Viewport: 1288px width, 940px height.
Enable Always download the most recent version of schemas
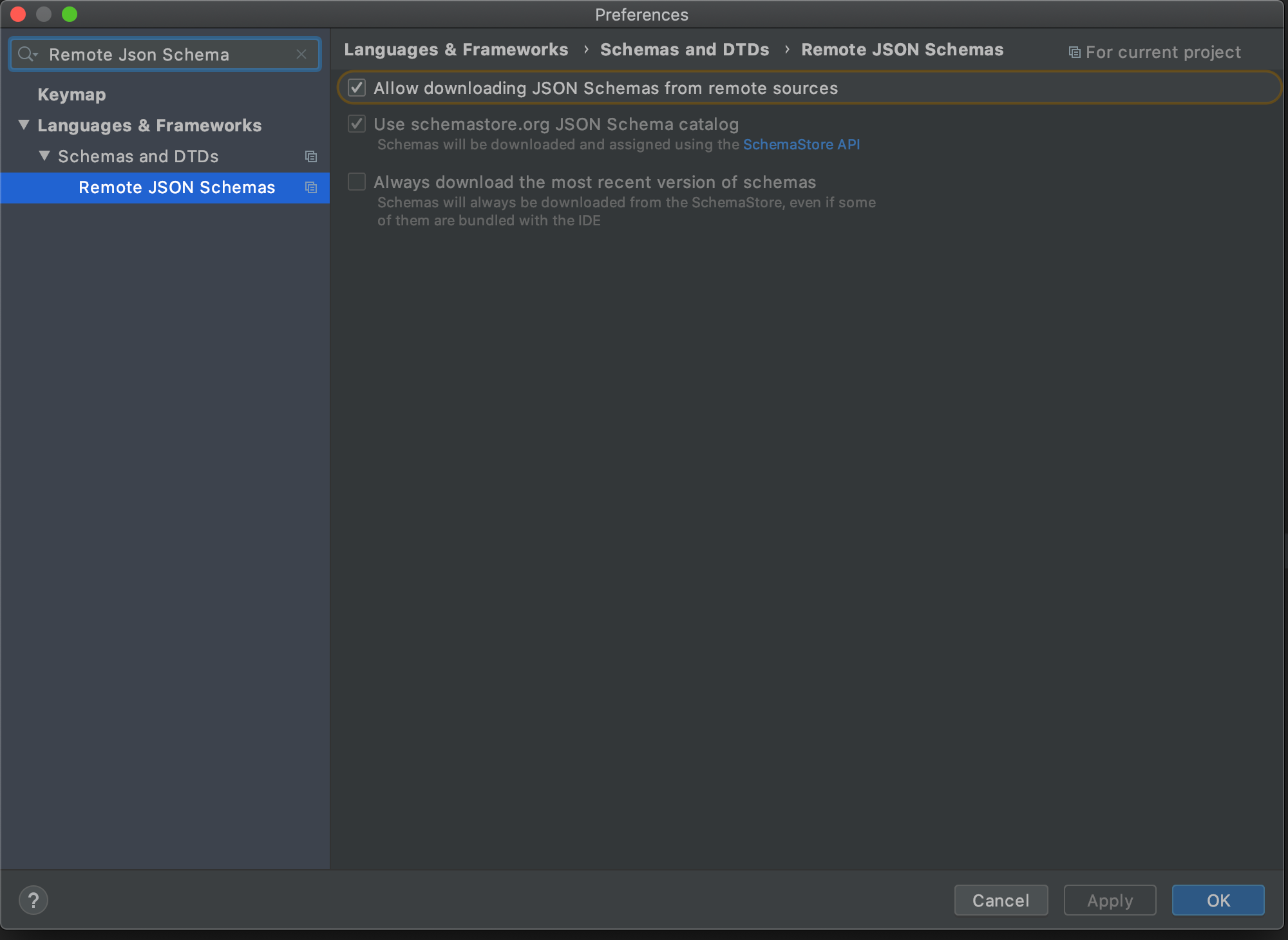(357, 182)
